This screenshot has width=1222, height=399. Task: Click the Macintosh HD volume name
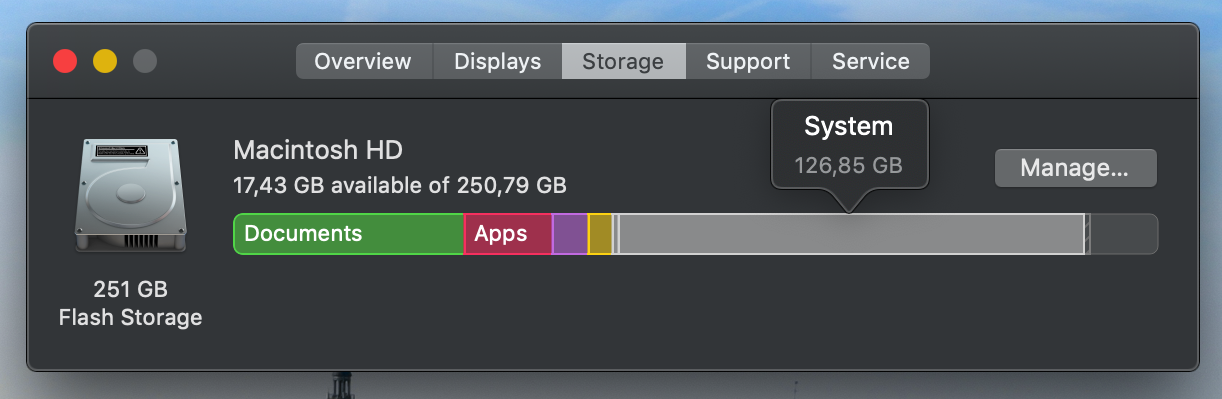click(x=318, y=151)
